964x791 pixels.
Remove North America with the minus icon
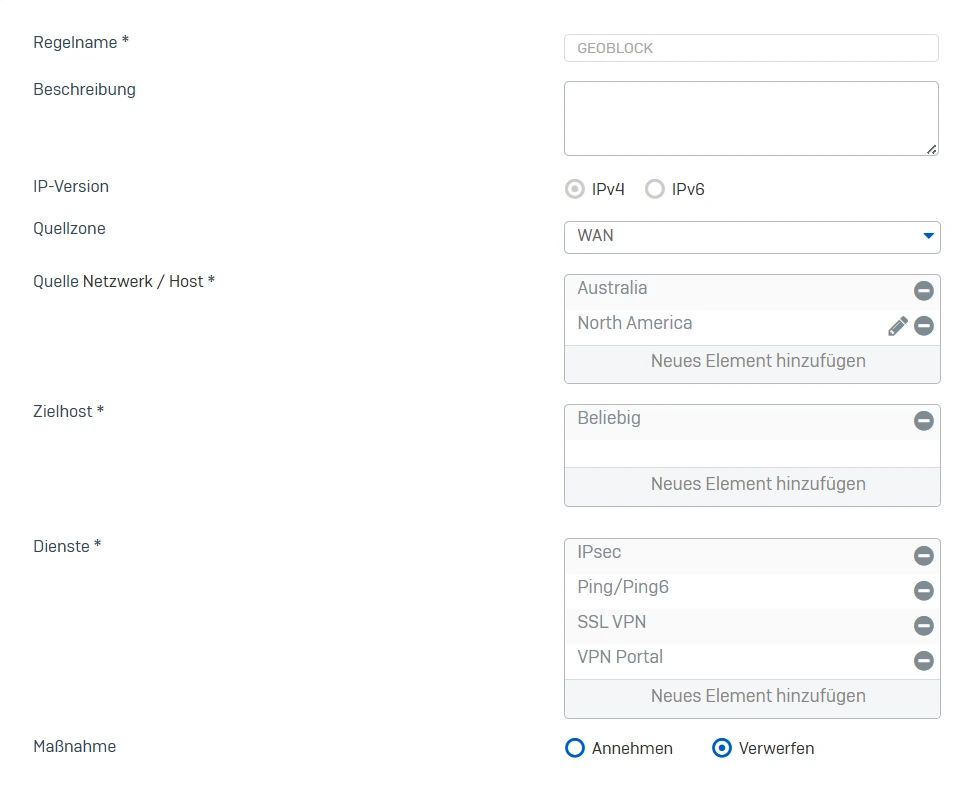pos(923,325)
